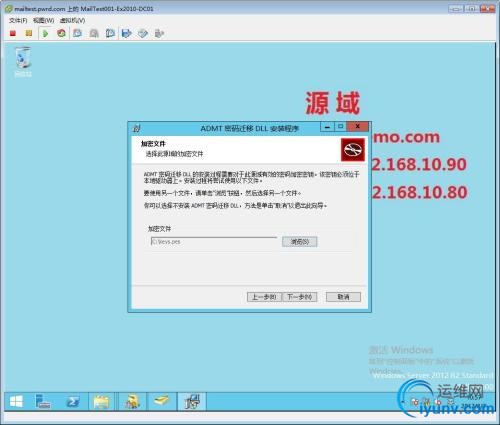Click the checkpoint snapshot toolbar icon
The image size is (500, 425).
(77, 33)
